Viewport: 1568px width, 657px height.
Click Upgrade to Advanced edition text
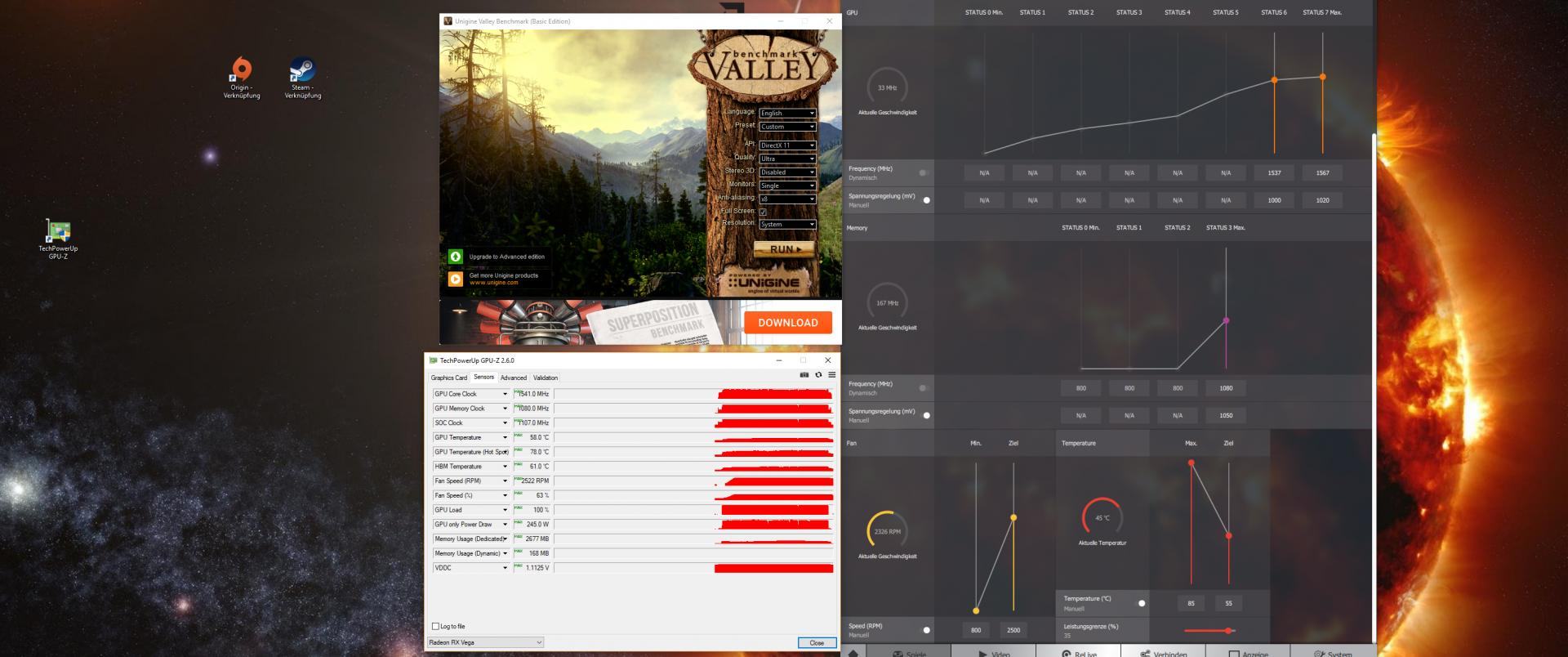[x=506, y=257]
